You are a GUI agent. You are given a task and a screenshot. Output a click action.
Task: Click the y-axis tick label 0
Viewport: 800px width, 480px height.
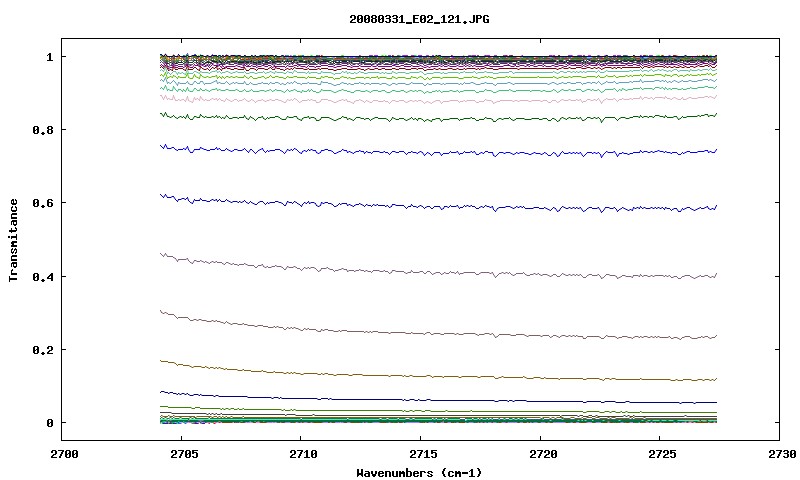point(49,423)
